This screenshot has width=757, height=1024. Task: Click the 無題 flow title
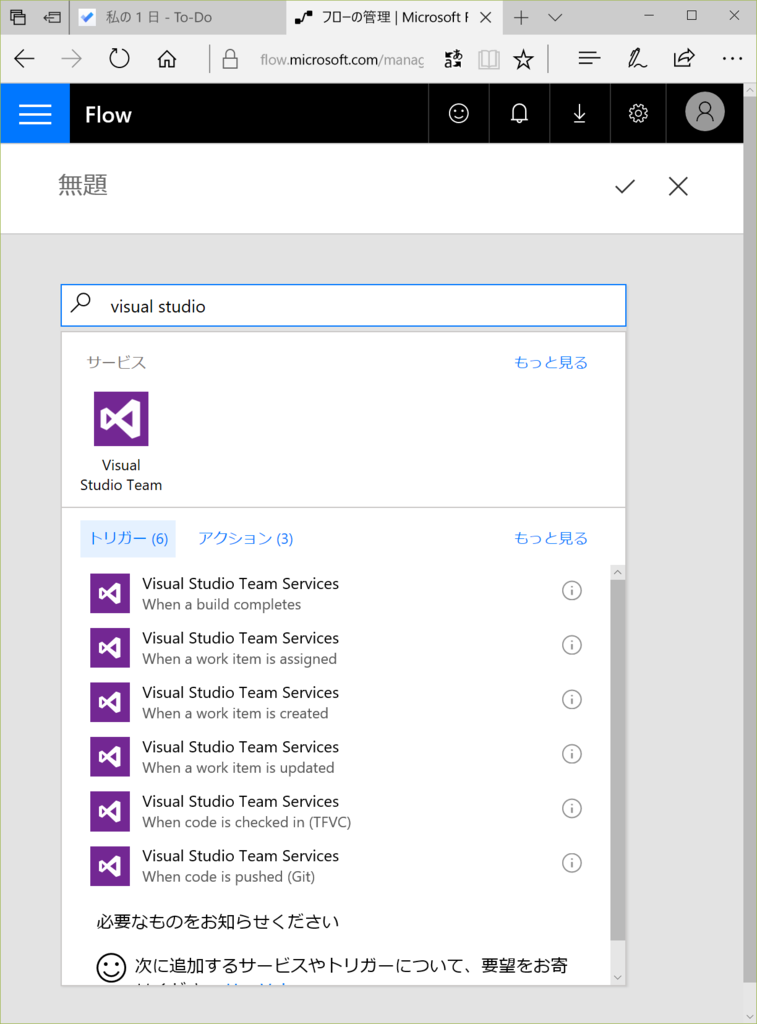point(83,185)
